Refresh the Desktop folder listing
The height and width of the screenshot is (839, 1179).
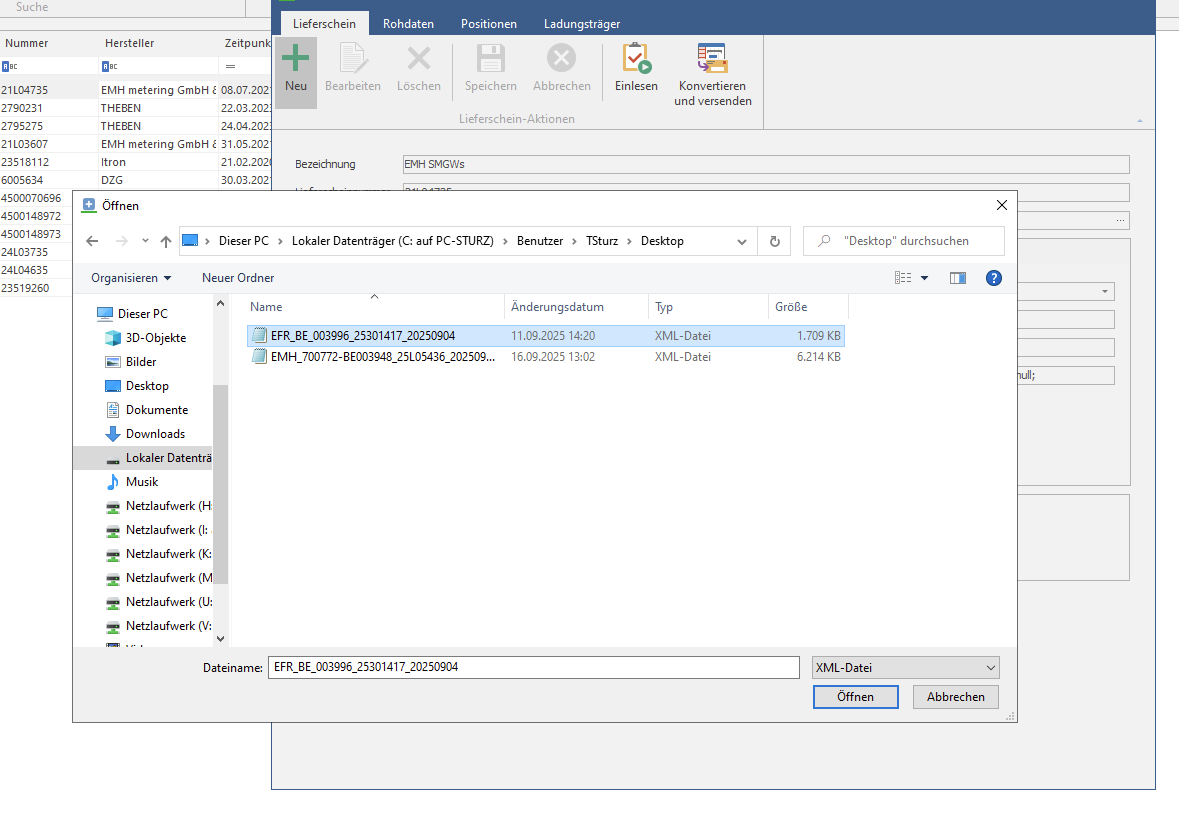[774, 241]
